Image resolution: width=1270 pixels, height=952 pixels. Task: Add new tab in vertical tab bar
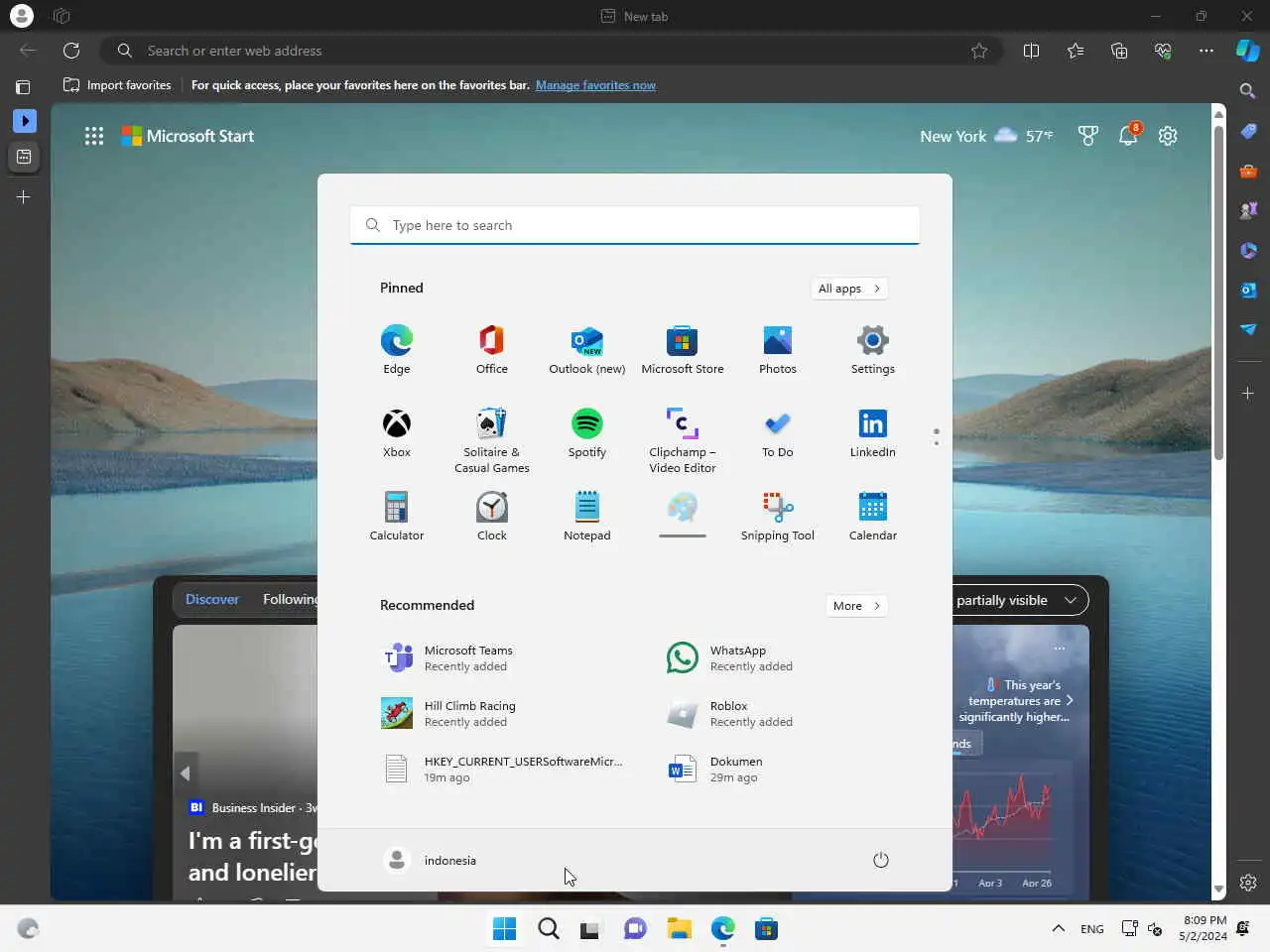tap(24, 197)
